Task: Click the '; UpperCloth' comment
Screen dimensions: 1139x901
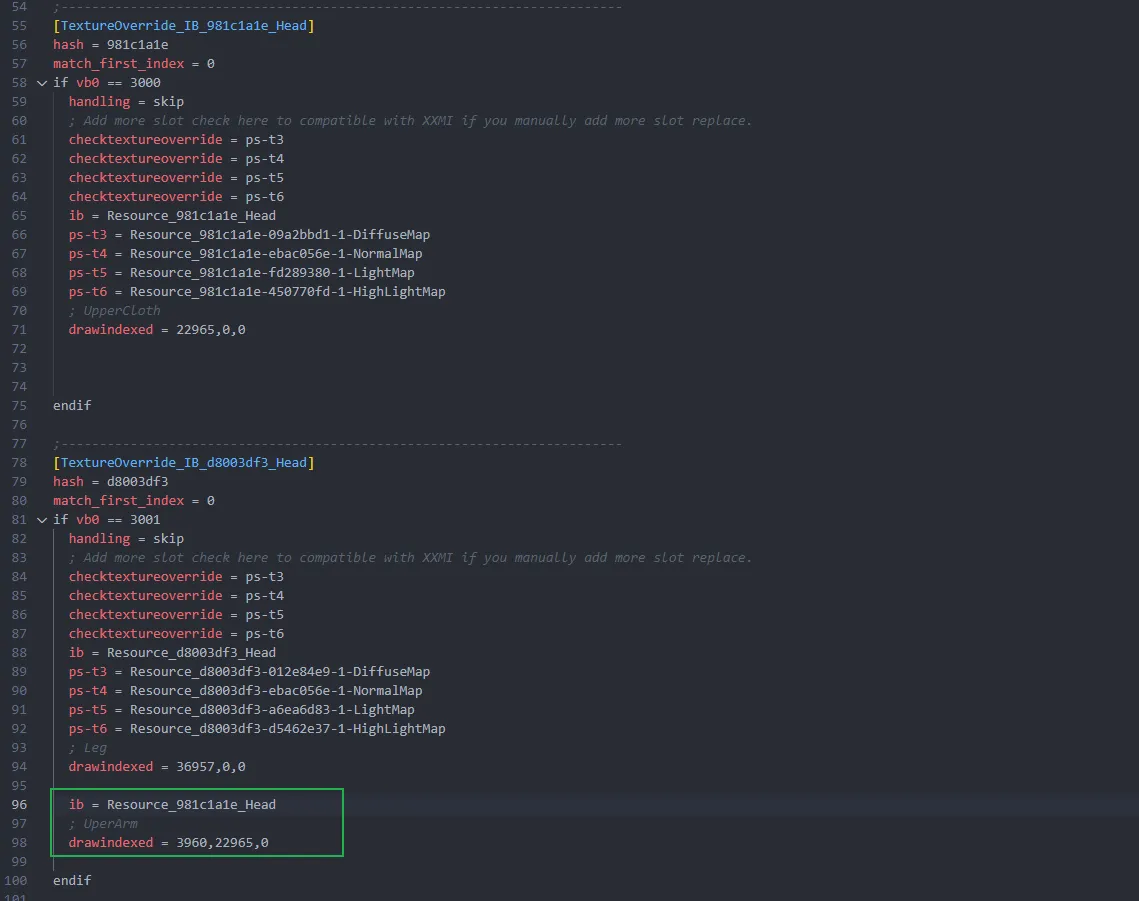Action: 115,311
